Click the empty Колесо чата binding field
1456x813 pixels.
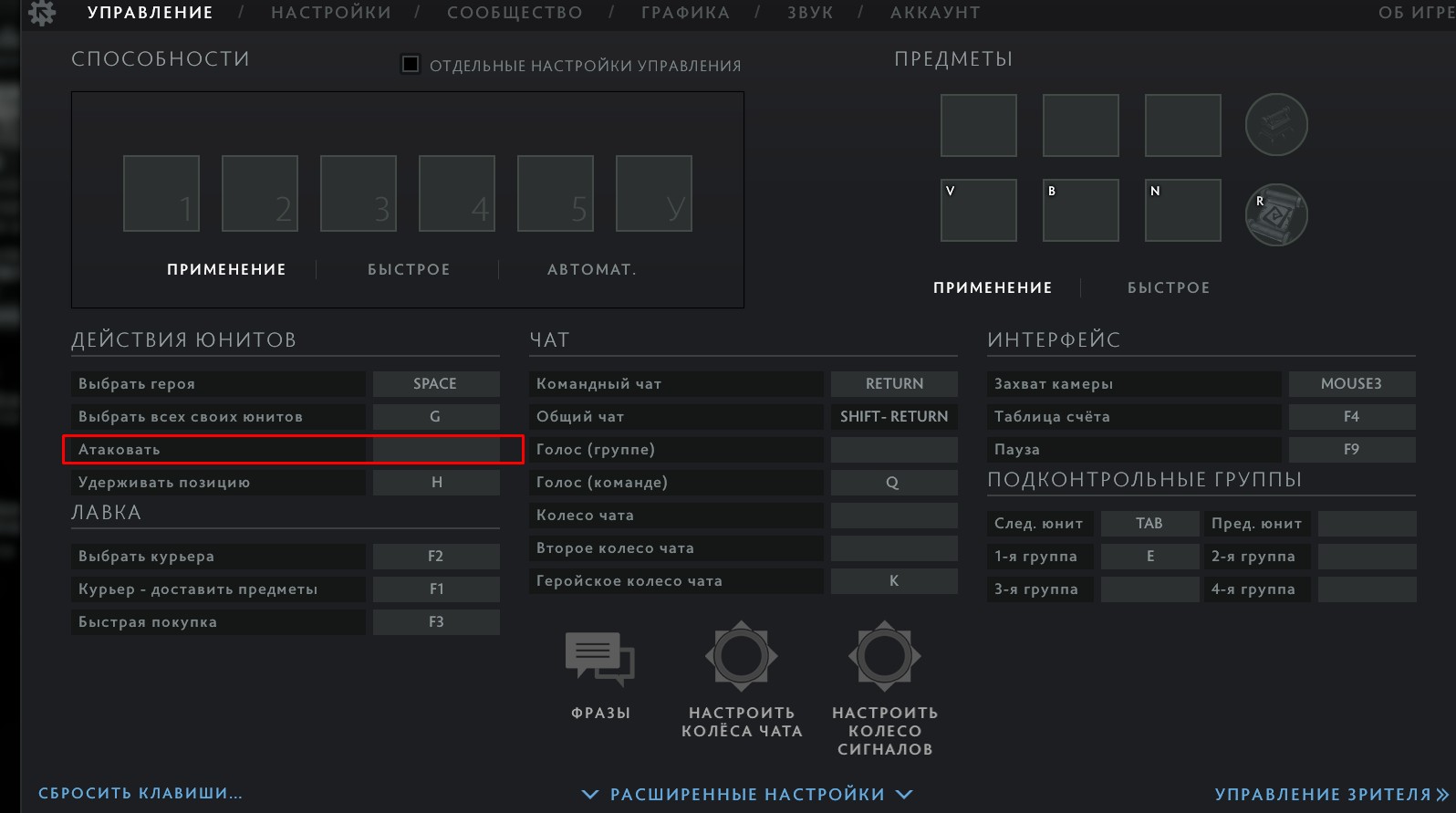(x=894, y=515)
